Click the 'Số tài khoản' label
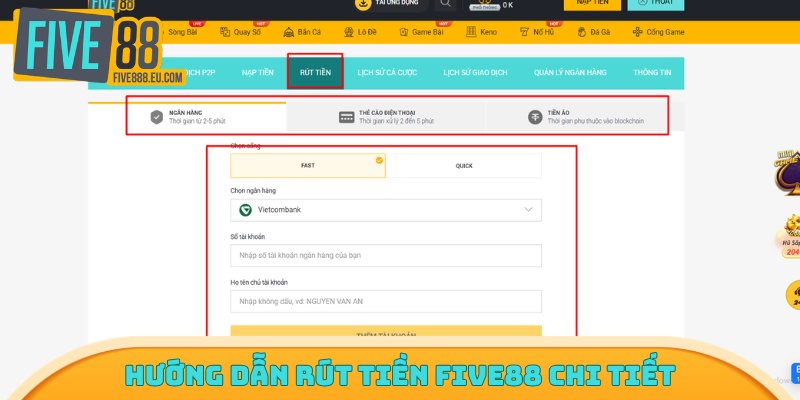The height and width of the screenshot is (400, 800). (247, 237)
